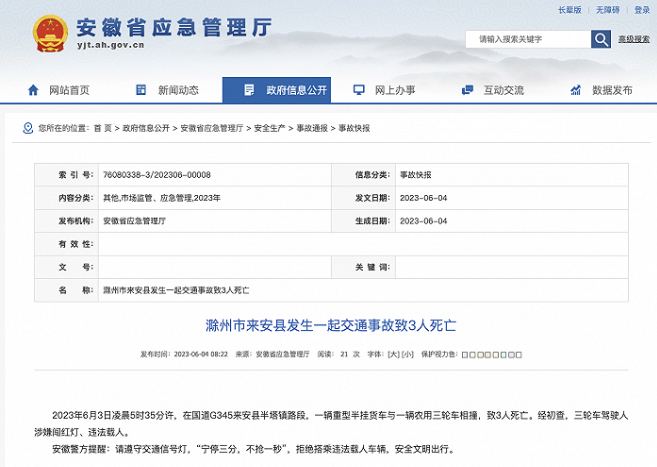Viewport: 657px width, 467px height.
Task: Open the 无障碍 accessibility link
Action: 608,10
